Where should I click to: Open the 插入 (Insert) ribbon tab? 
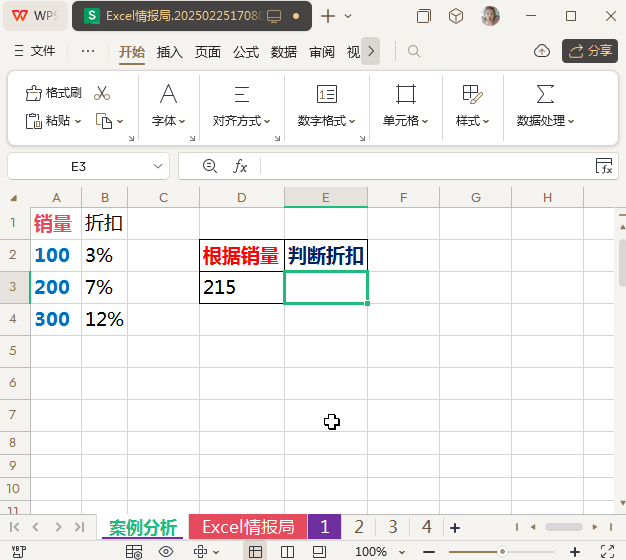(x=170, y=52)
